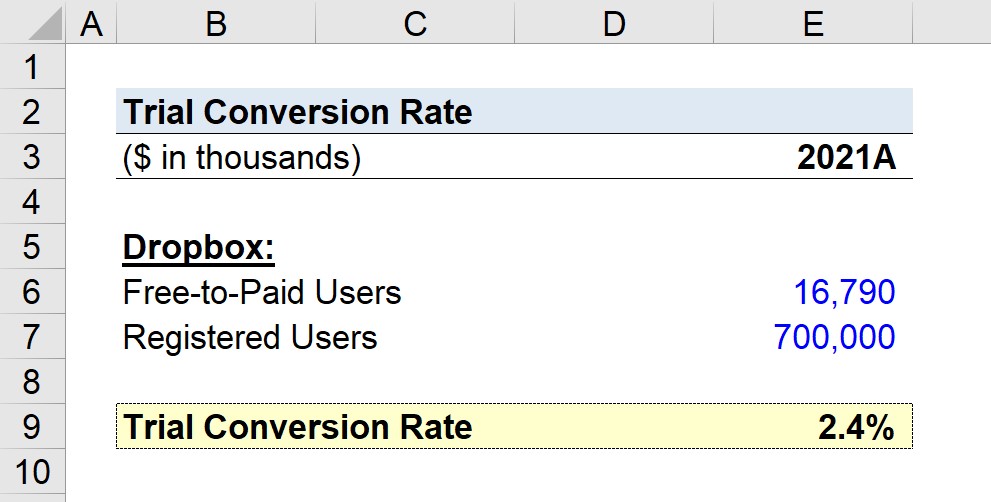Select row 1 header
The image size is (991, 502).
coord(32,66)
